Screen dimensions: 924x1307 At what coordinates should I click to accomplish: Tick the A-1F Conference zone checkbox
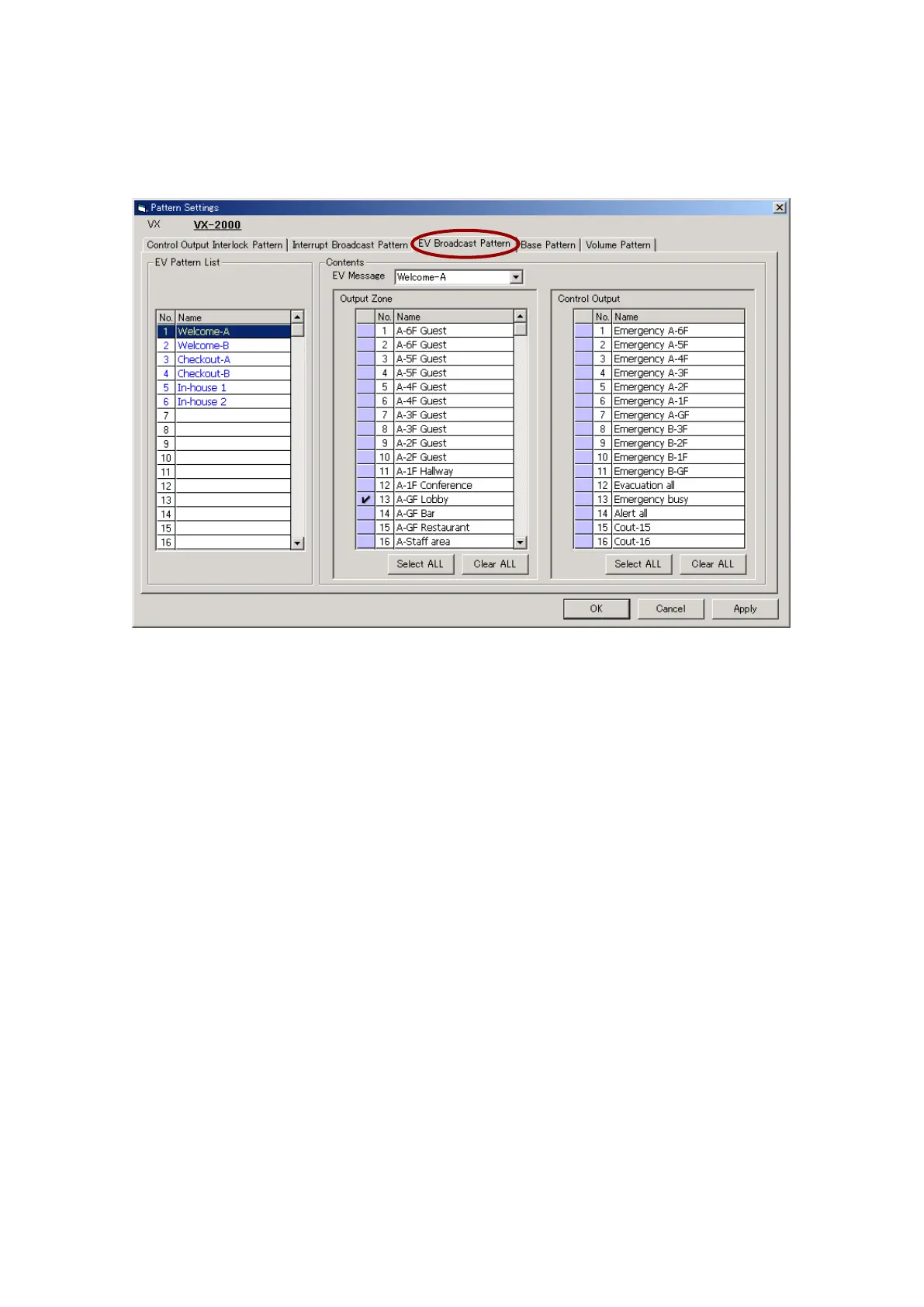click(x=365, y=485)
